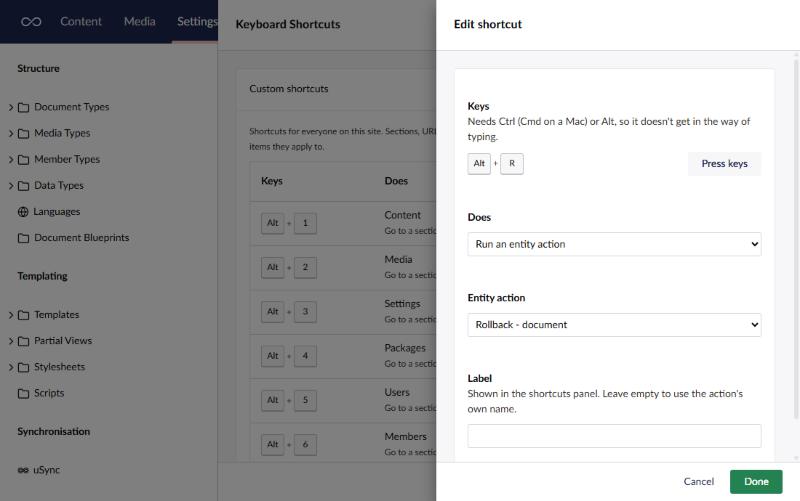Screen dimensions: 800x501
Task: Select Document Blueprints in the tree
Action: (82, 238)
